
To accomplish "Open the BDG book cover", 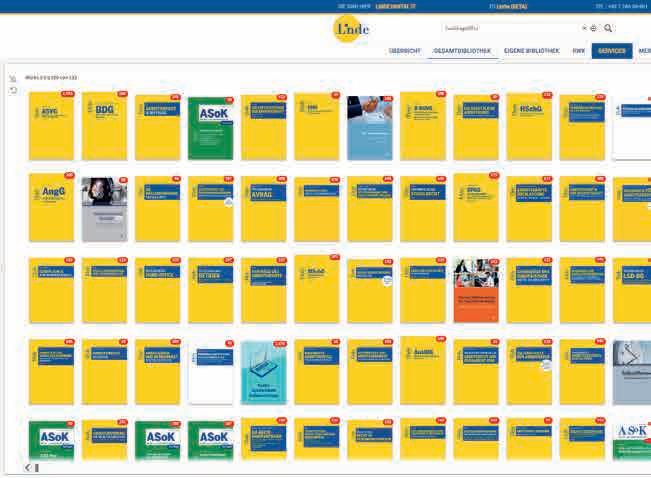I will click(x=105, y=126).
